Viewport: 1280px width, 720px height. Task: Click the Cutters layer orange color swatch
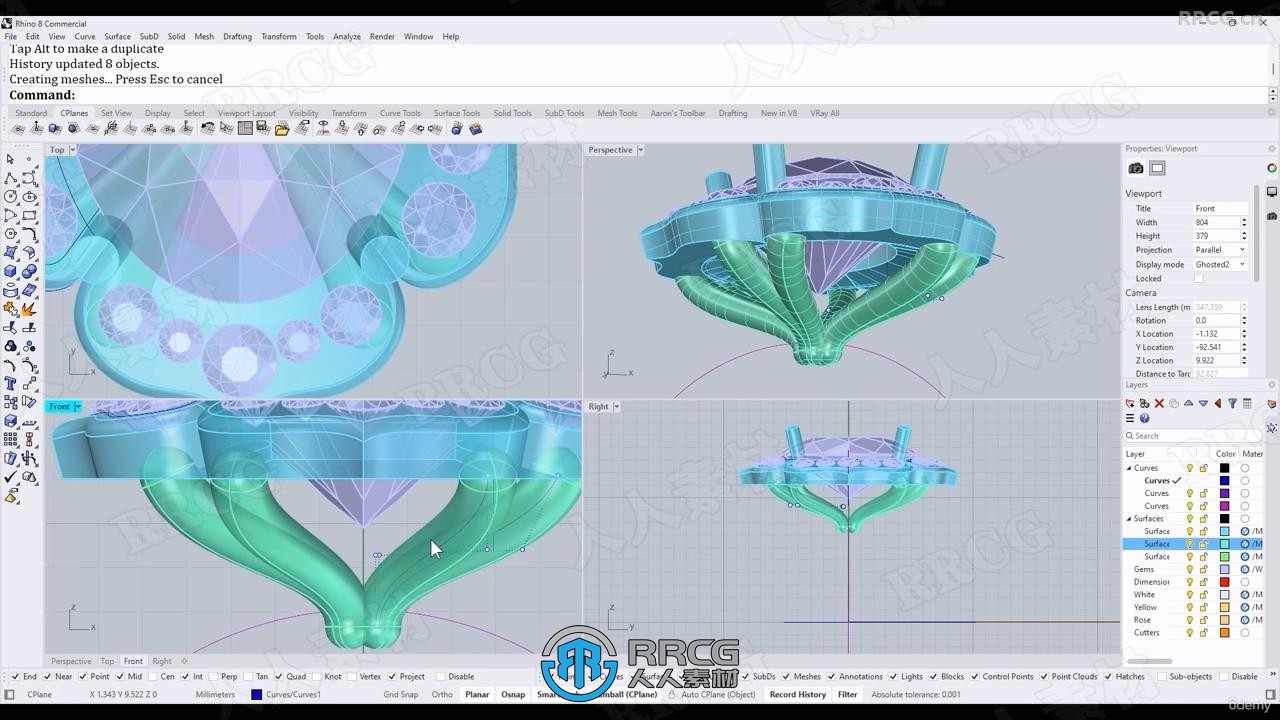pos(1224,632)
